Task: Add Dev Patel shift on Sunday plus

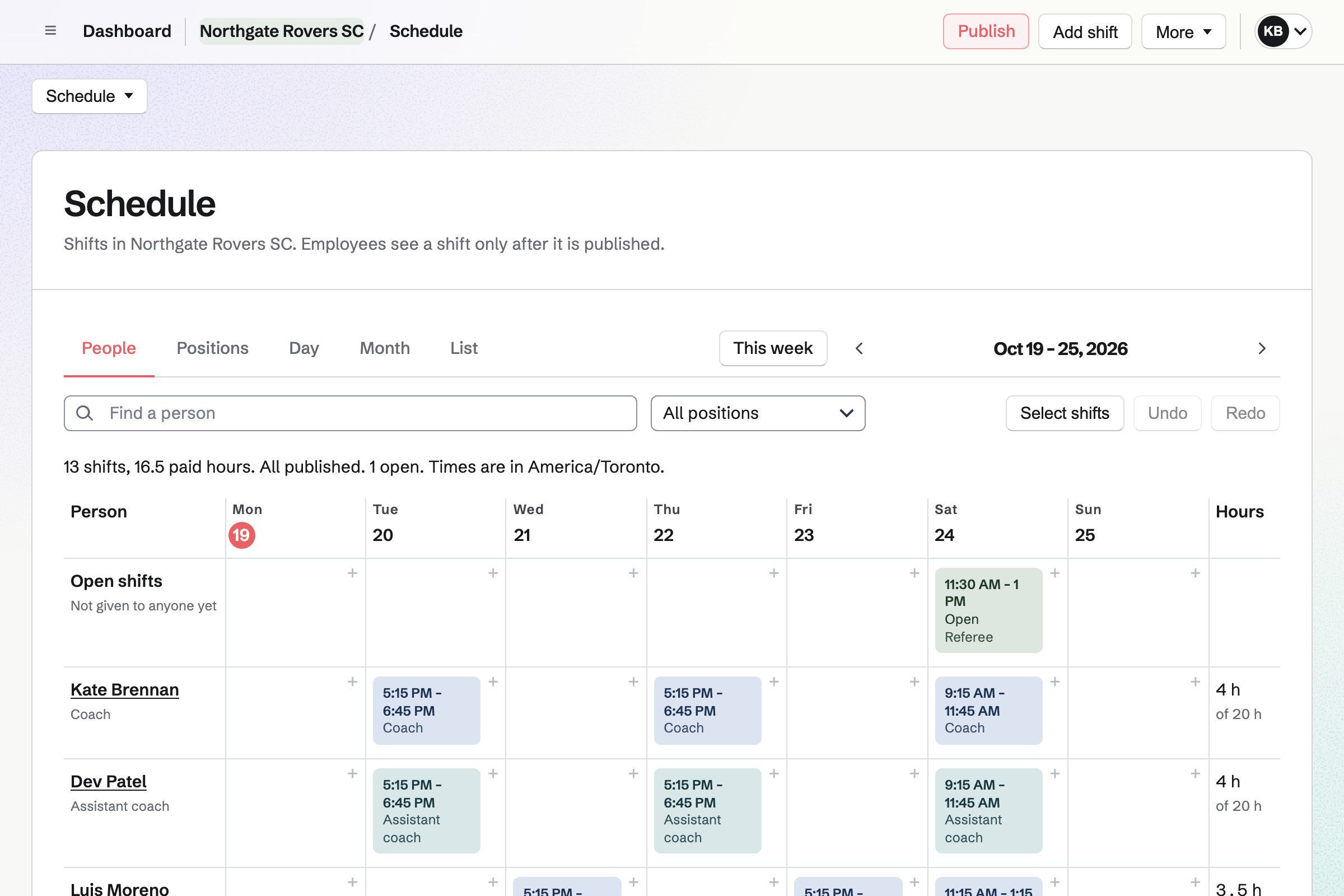Action: (1195, 773)
